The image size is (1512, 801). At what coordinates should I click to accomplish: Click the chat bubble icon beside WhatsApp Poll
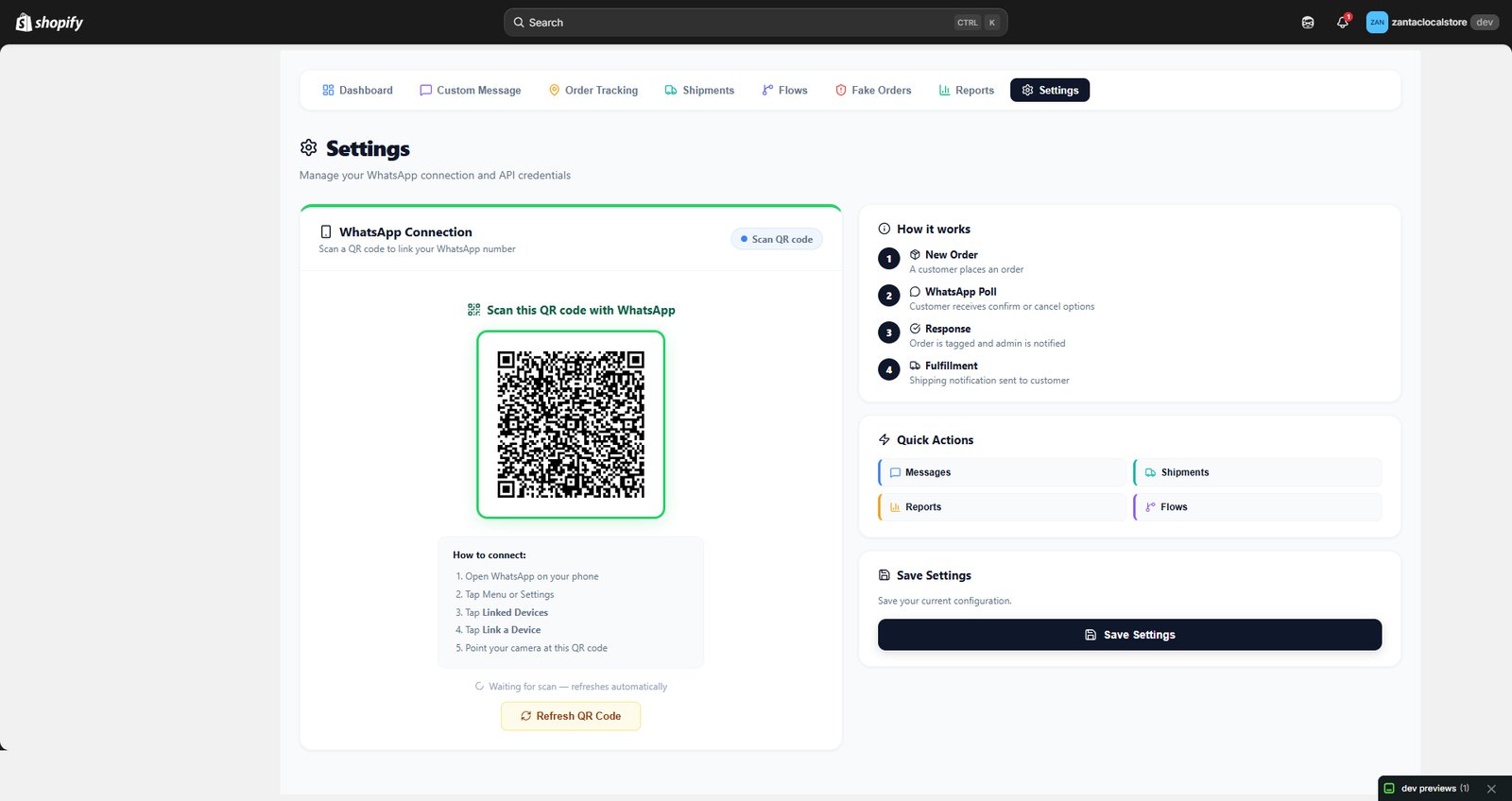click(x=915, y=292)
